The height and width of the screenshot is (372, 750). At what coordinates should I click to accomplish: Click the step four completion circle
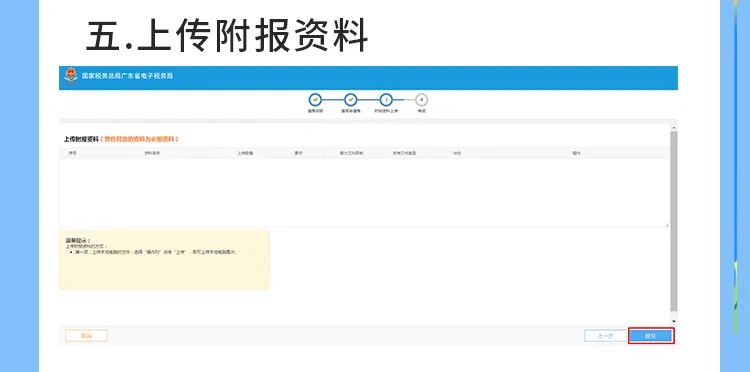pyautogui.click(x=421, y=100)
